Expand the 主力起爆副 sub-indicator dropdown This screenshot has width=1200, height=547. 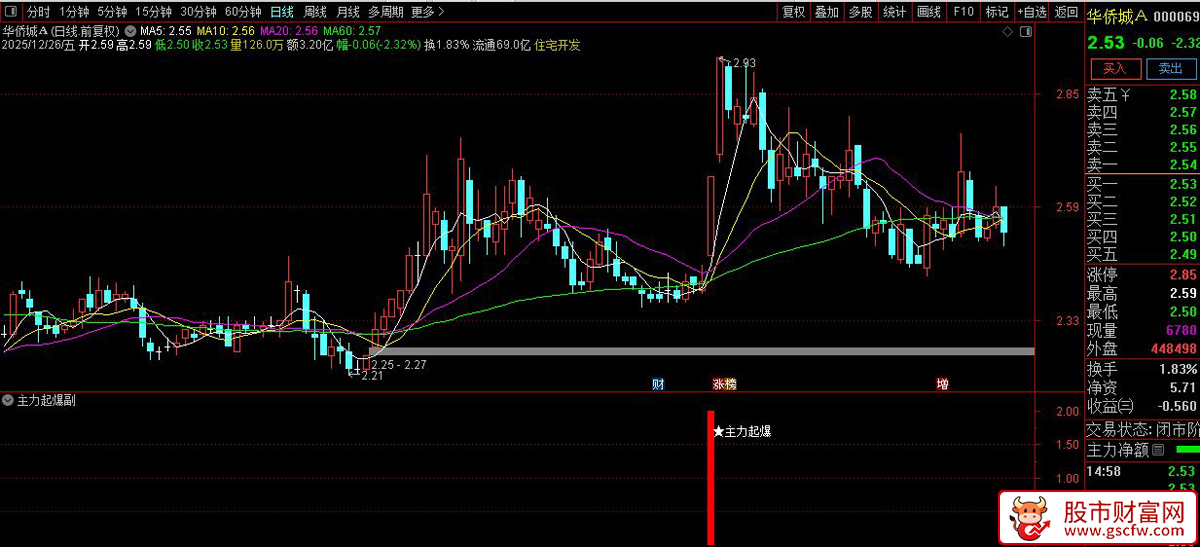pyautogui.click(x=9, y=400)
